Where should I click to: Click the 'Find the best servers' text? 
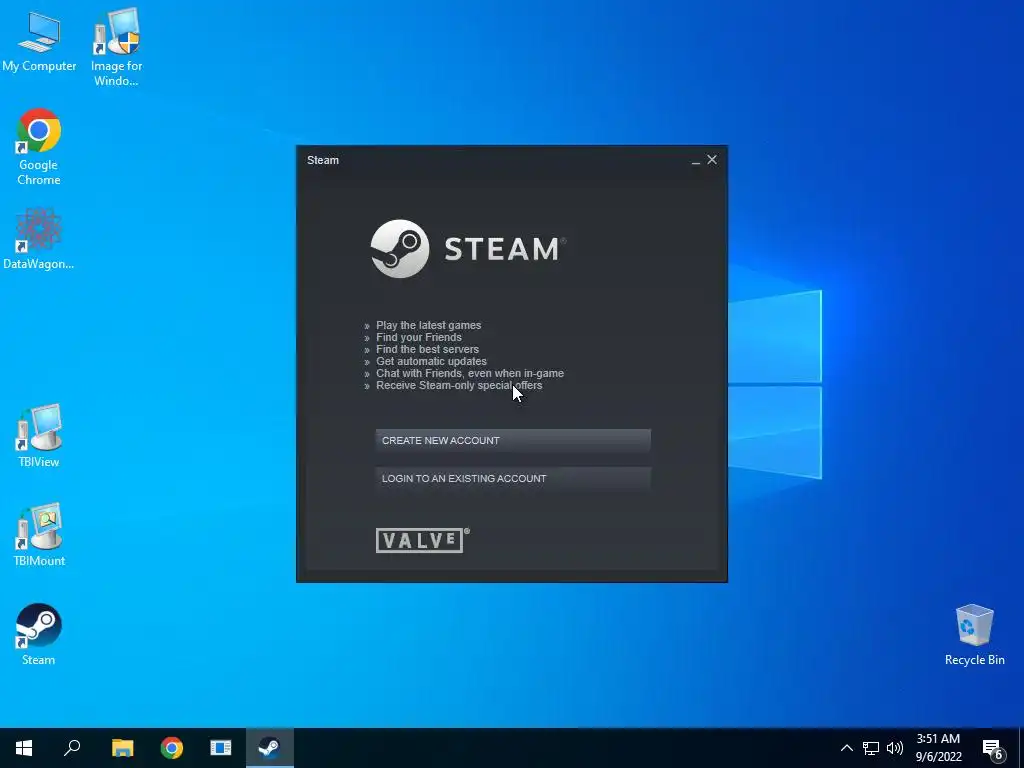(427, 349)
